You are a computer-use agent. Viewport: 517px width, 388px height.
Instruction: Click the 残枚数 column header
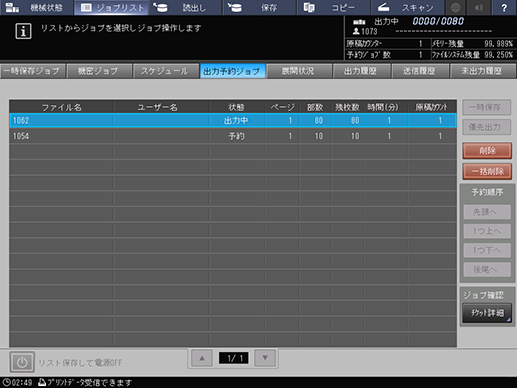pos(347,107)
